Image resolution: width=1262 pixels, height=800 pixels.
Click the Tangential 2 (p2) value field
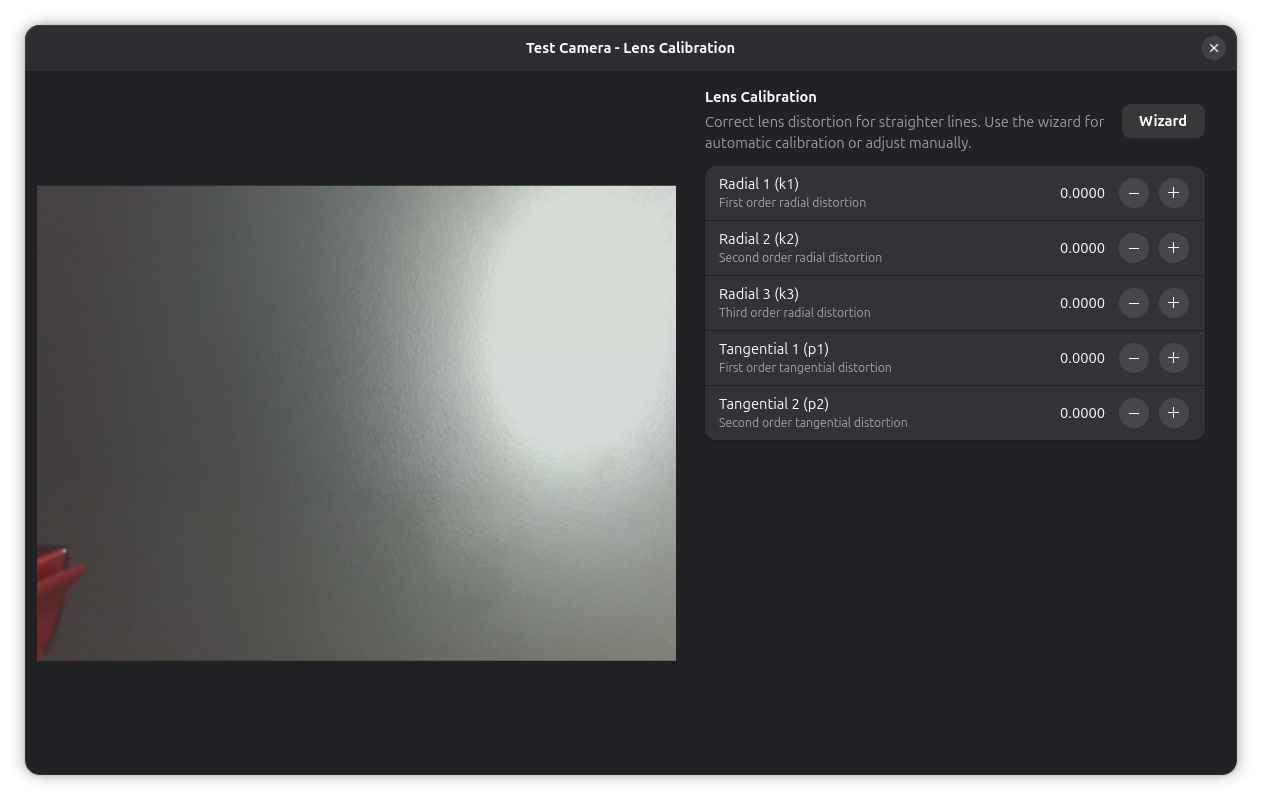pos(1082,413)
